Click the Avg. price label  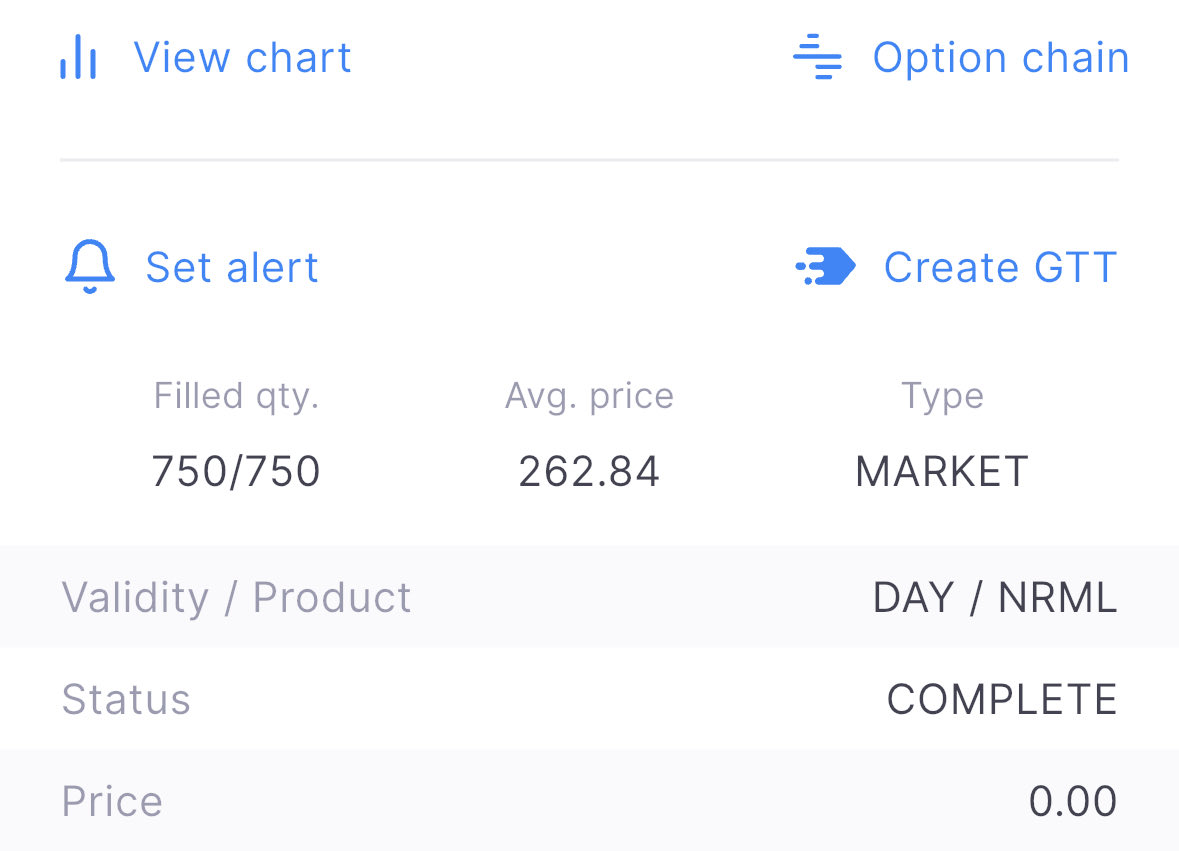[589, 396]
